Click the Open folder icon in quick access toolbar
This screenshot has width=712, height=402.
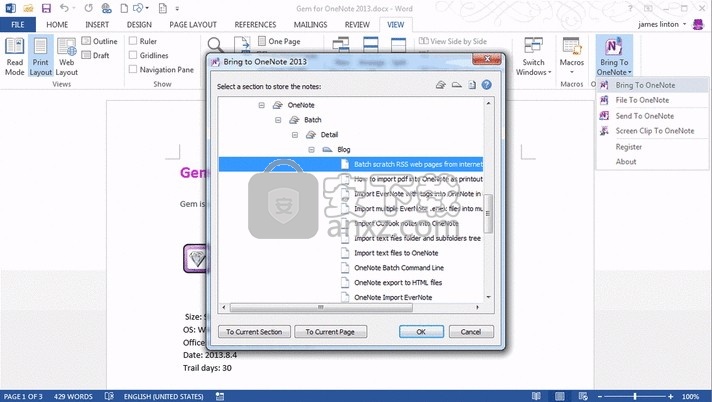point(28,8)
